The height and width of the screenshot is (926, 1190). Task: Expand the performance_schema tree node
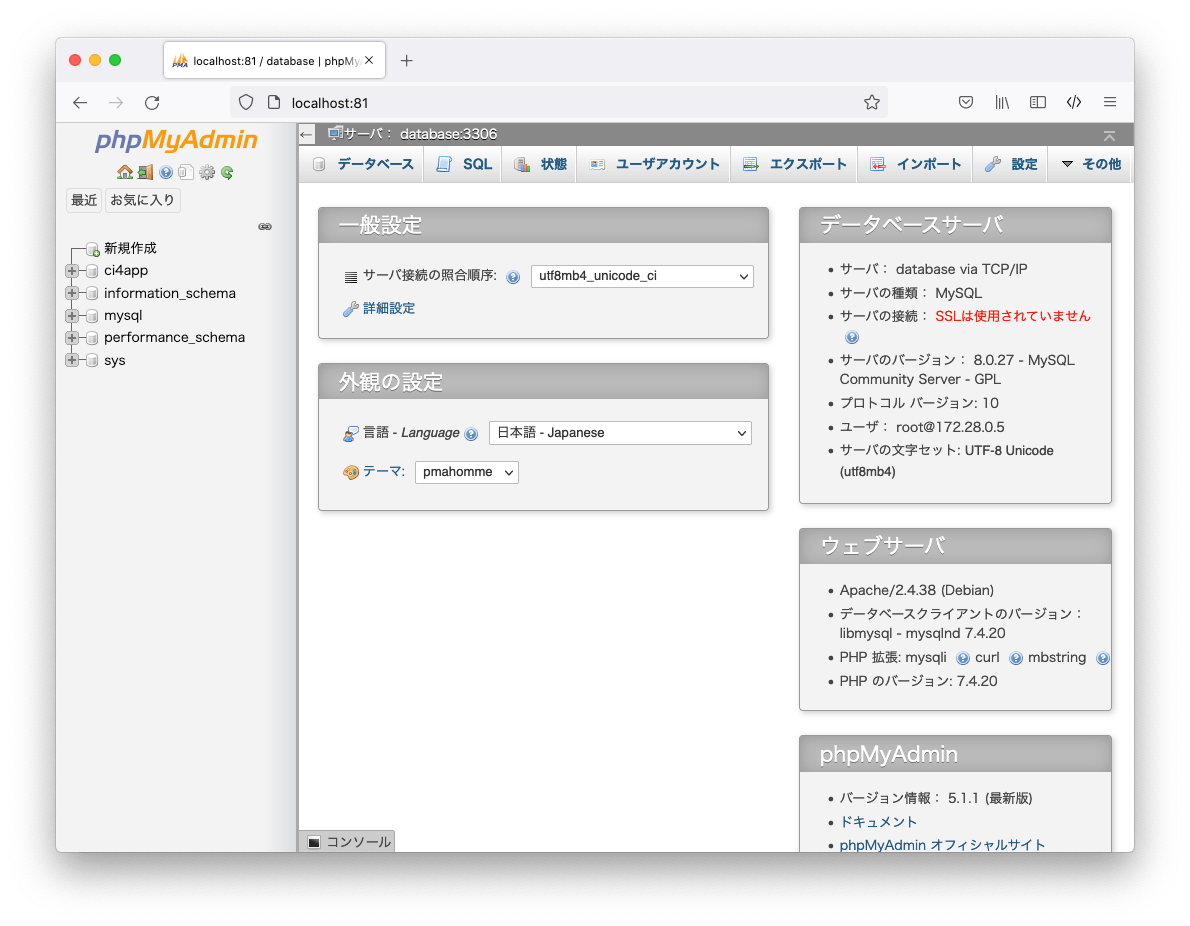pyautogui.click(x=72, y=338)
